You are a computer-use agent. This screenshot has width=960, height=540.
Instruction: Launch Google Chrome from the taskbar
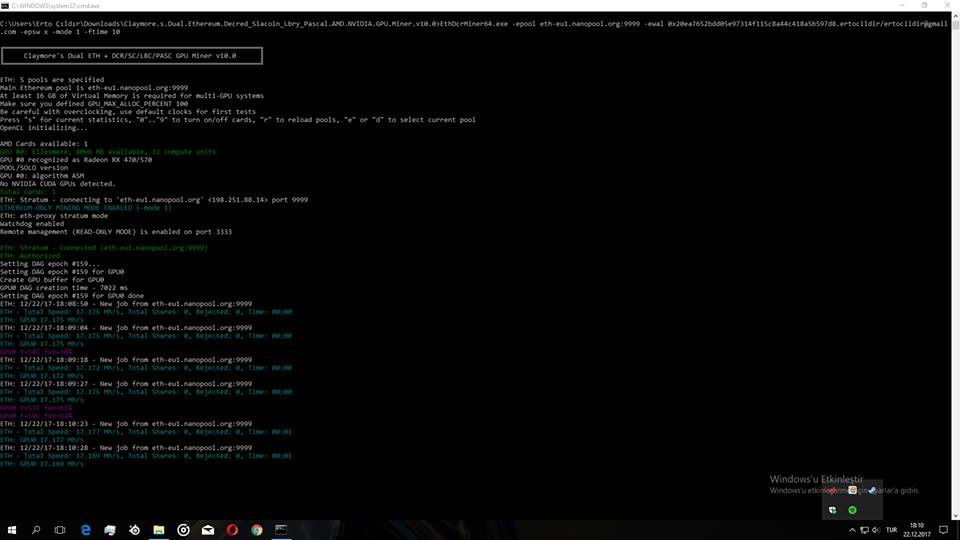point(257,530)
